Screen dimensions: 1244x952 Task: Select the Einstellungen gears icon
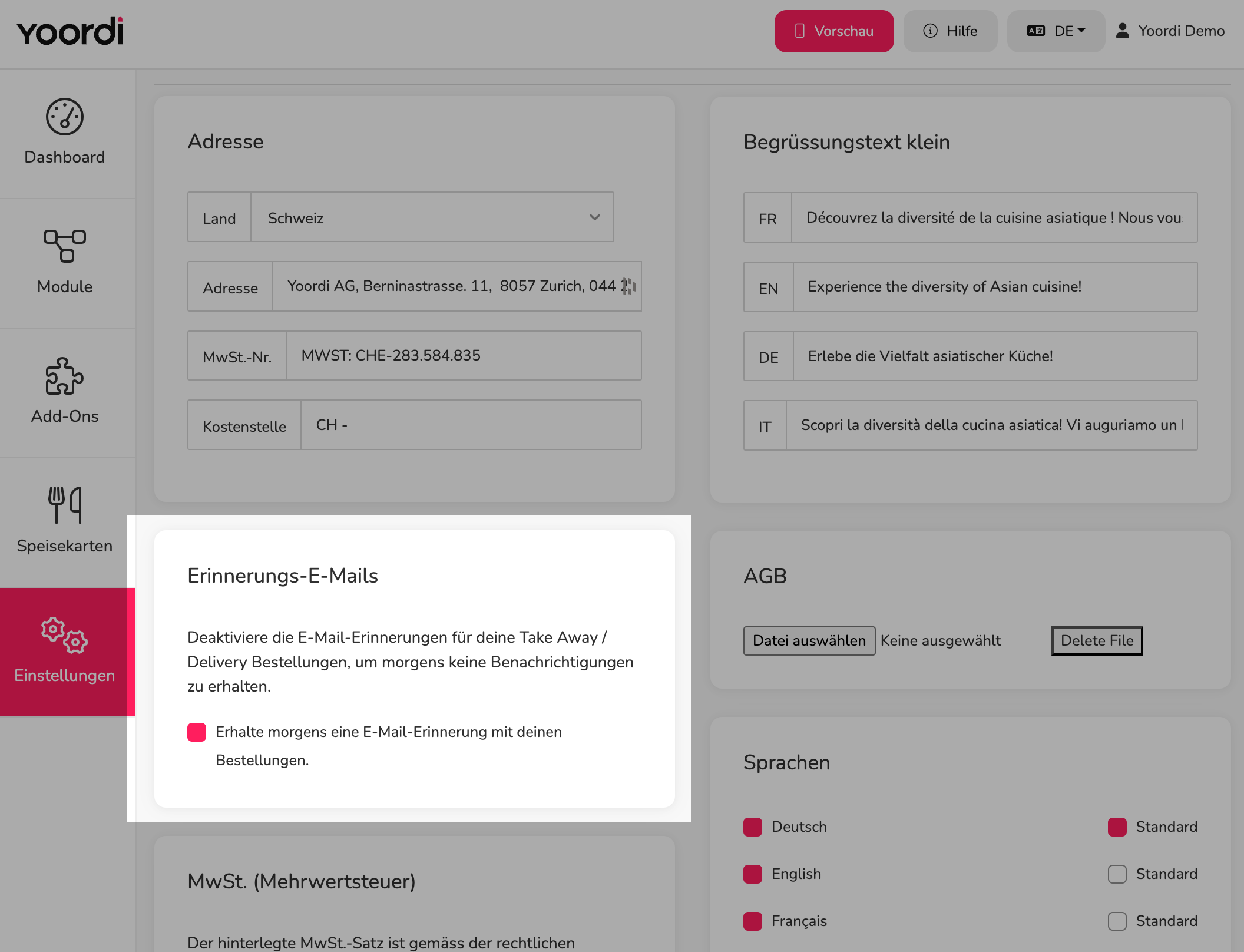[65, 635]
